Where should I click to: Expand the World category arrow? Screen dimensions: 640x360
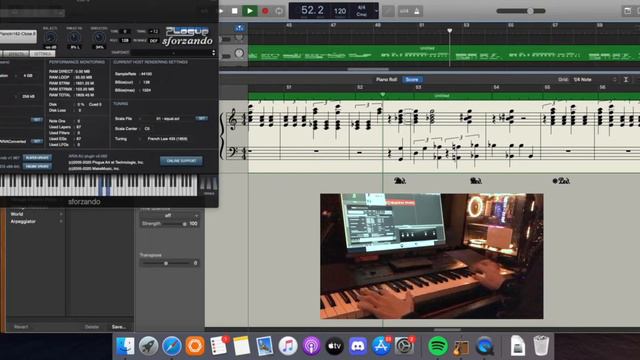[61, 214]
